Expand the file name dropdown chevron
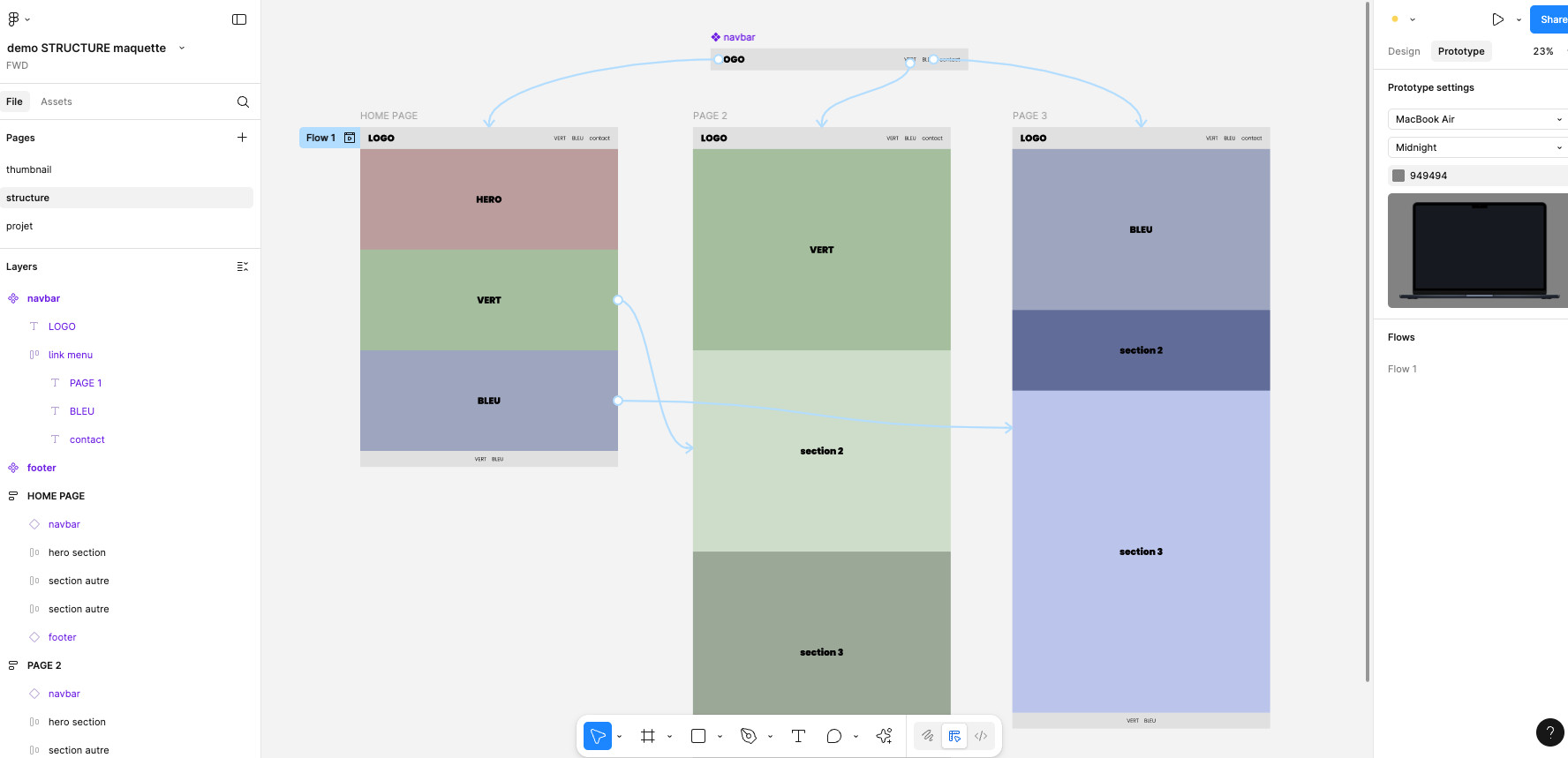1568x758 pixels. click(x=182, y=48)
